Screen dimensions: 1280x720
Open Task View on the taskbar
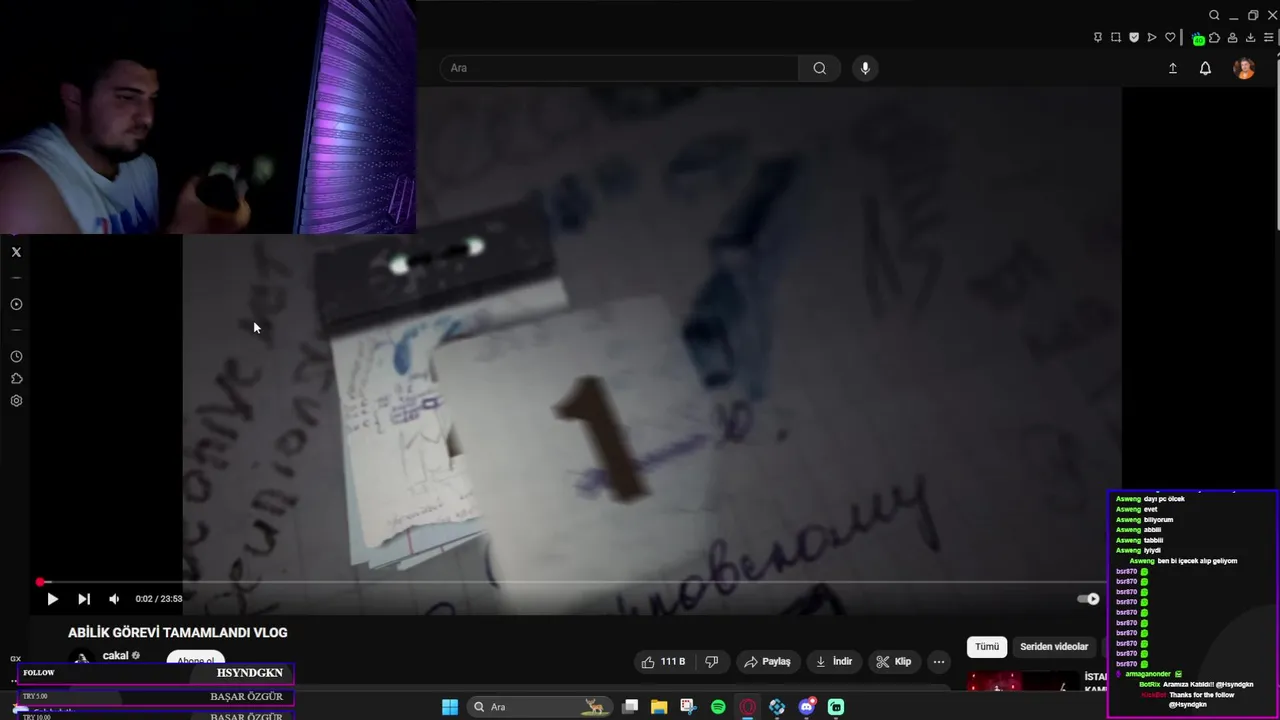(x=630, y=707)
